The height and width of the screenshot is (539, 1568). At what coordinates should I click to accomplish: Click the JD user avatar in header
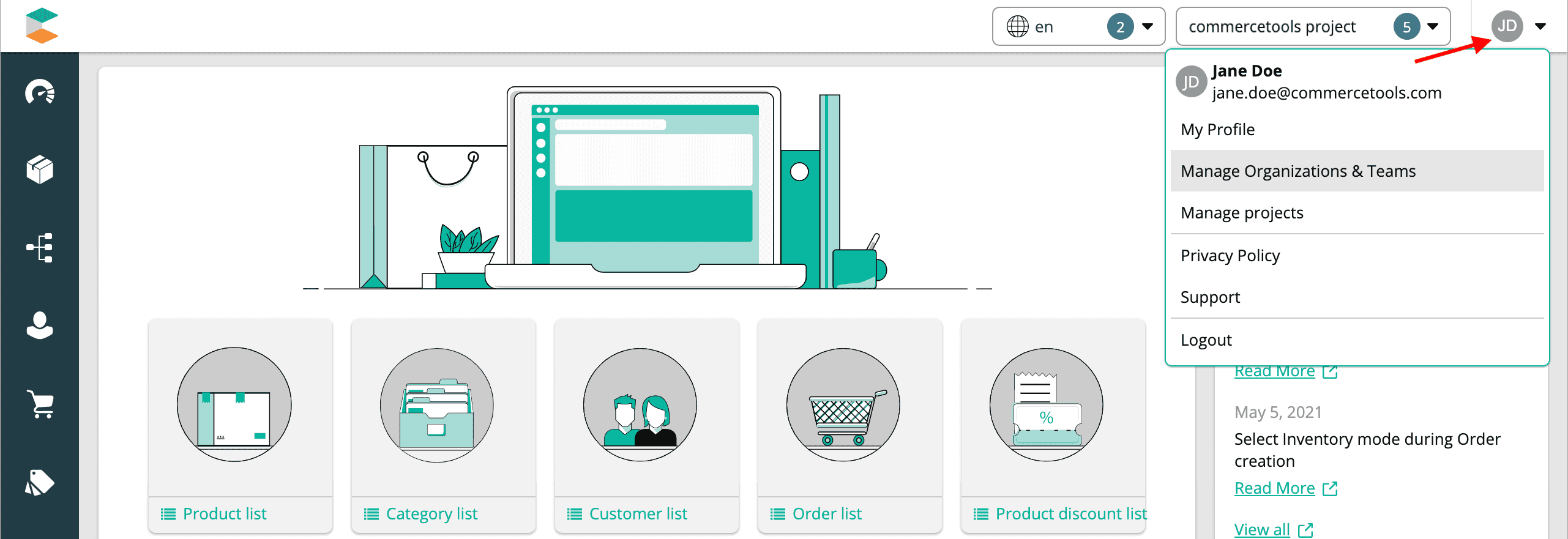[x=1506, y=26]
